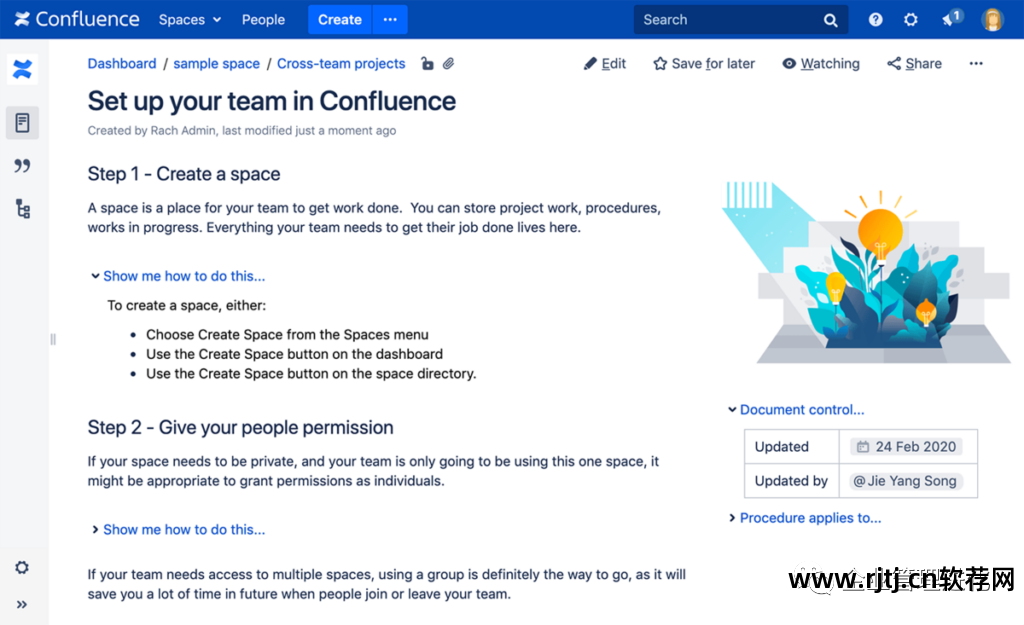Open the notifications megaphone icon
This screenshot has width=1024, height=625.
click(951, 18)
